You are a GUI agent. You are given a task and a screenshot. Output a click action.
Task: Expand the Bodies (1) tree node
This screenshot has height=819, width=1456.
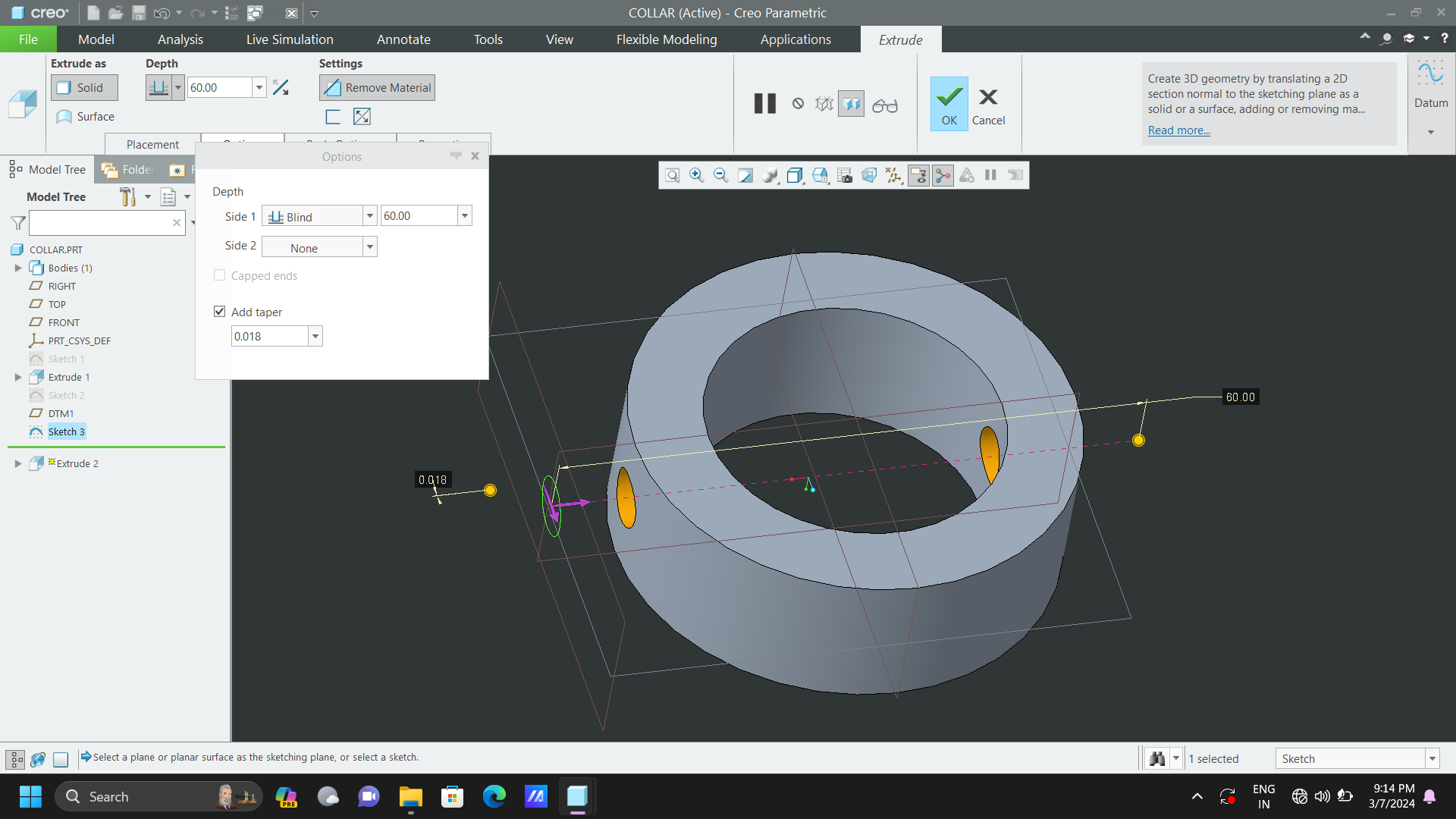tap(18, 268)
